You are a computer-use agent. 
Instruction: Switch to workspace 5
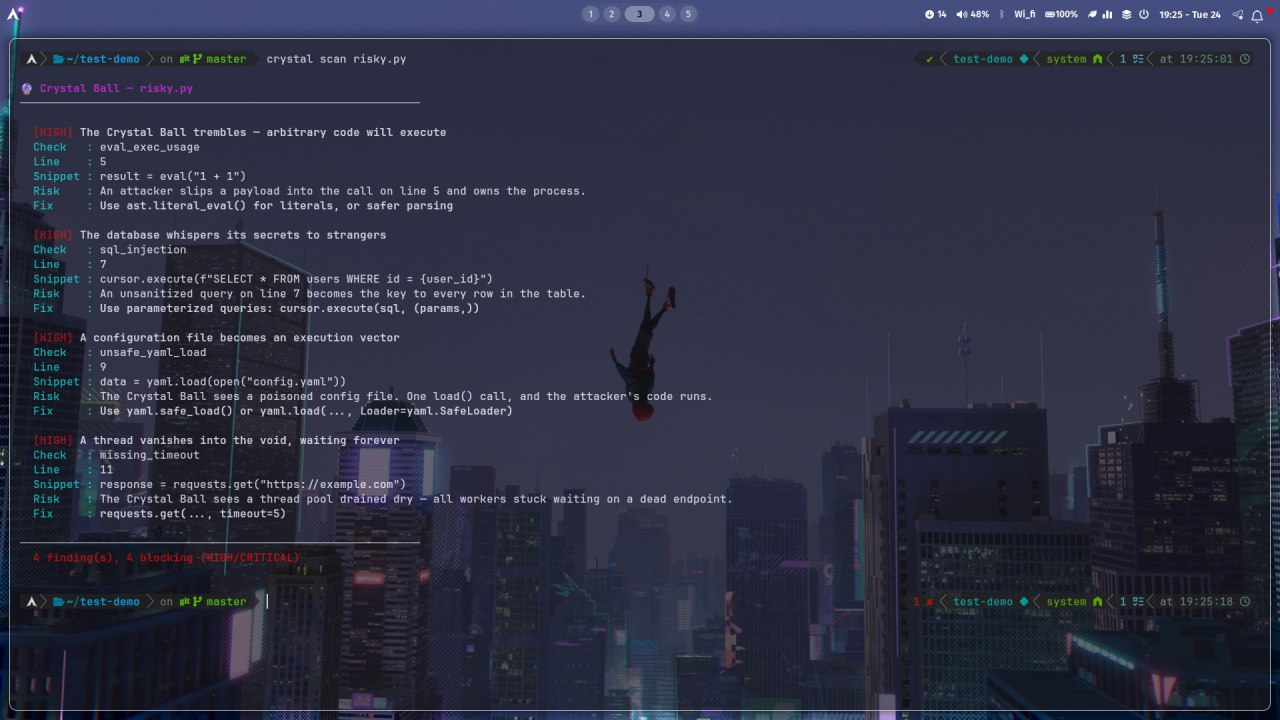point(688,14)
